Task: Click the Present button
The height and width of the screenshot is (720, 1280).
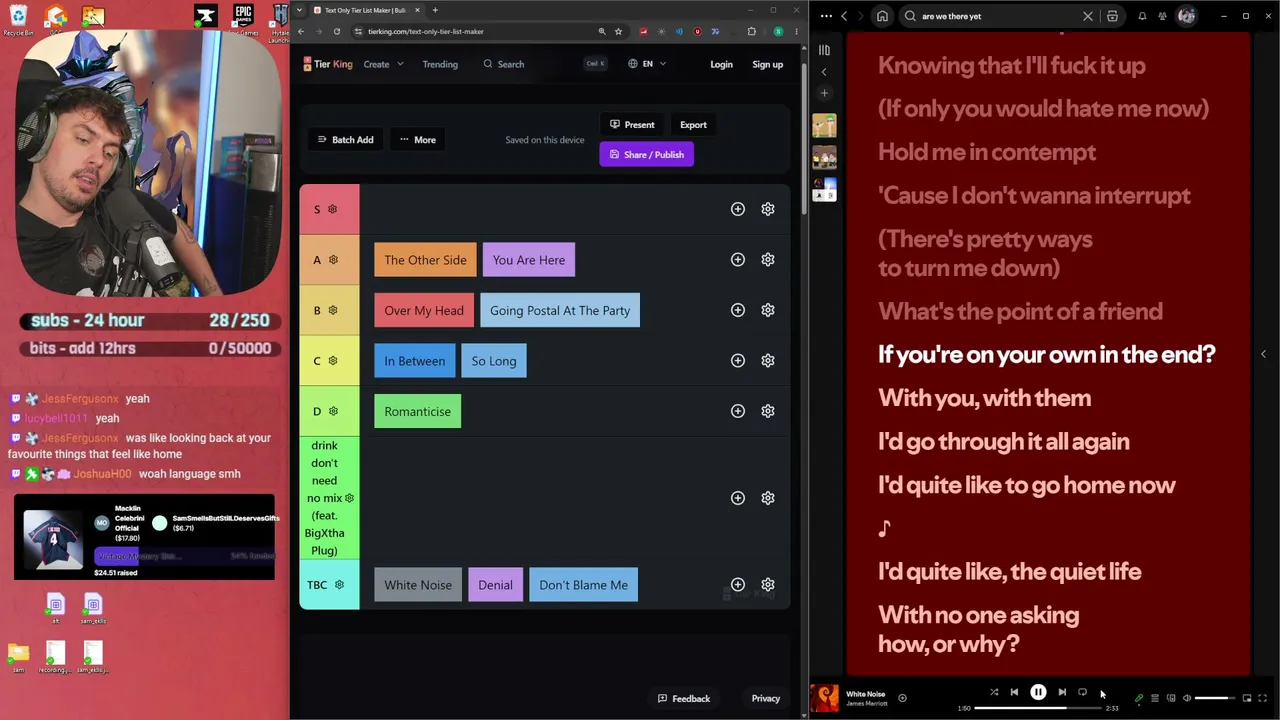Action: pyautogui.click(x=632, y=125)
